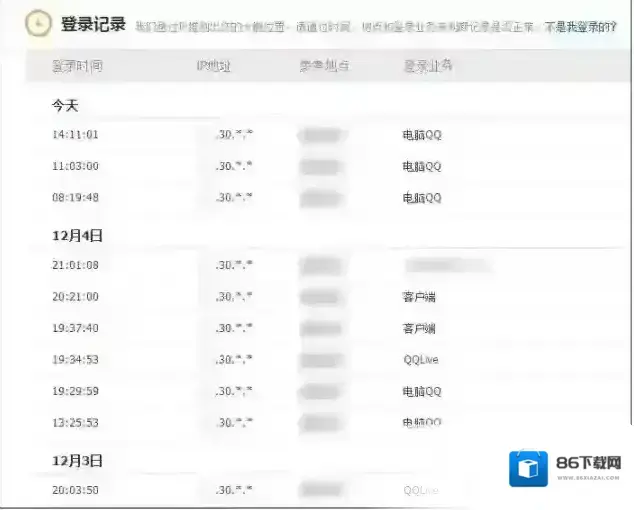The width and height of the screenshot is (634, 510).
Task: Click 电脑QQ in the 14:11:01 row
Action: click(422, 135)
